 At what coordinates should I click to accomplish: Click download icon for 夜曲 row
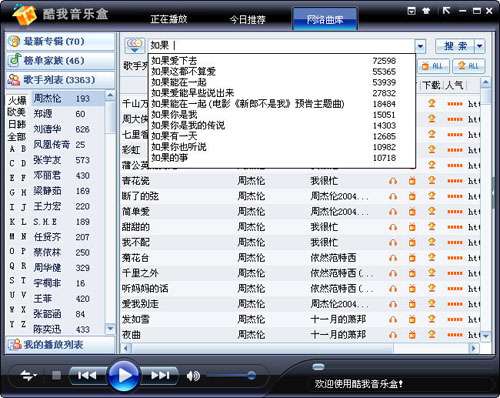[x=432, y=334]
